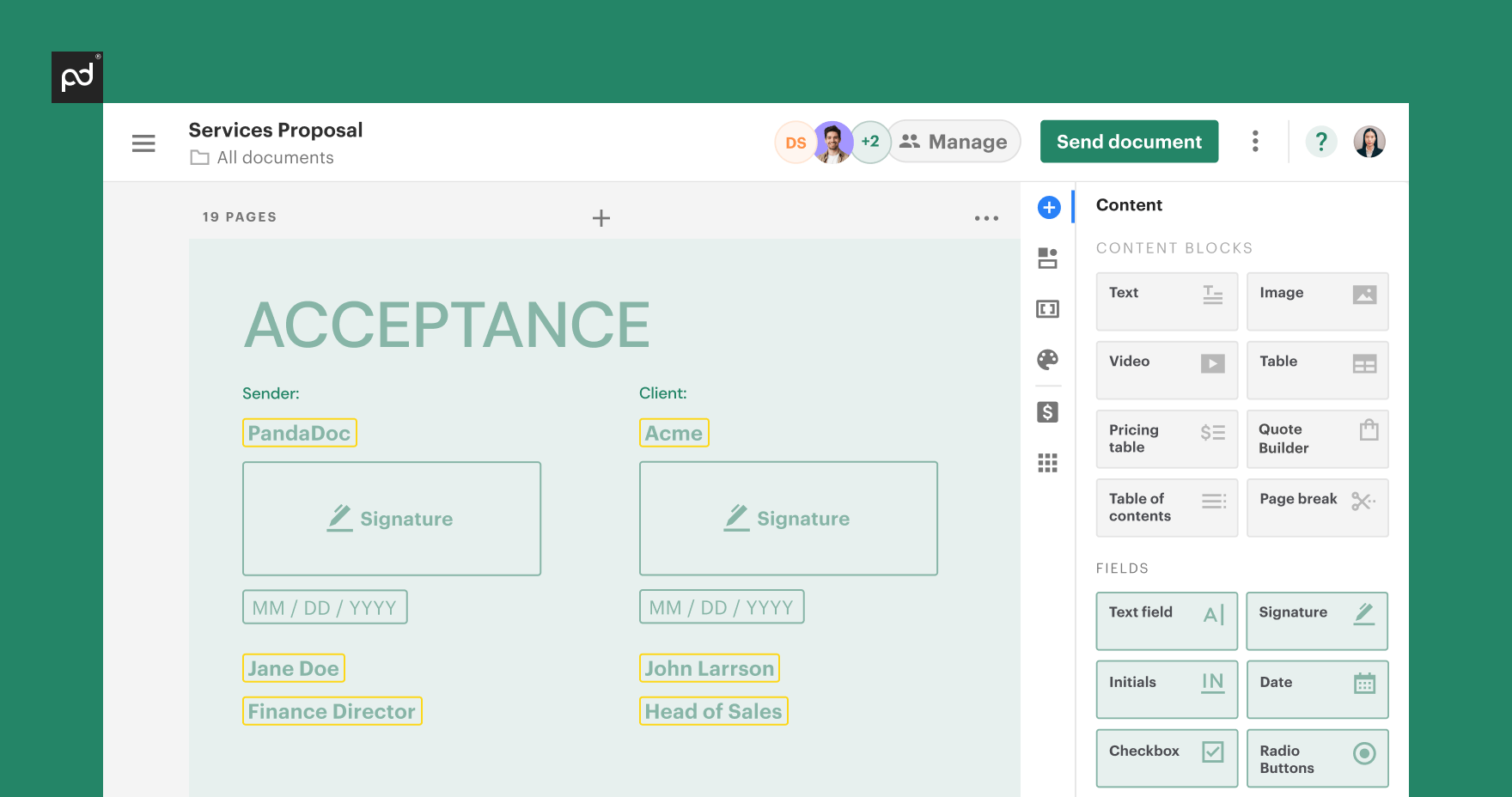This screenshot has height=797, width=1512.
Task: Expand the hamburger menu next to title
Action: [143, 143]
